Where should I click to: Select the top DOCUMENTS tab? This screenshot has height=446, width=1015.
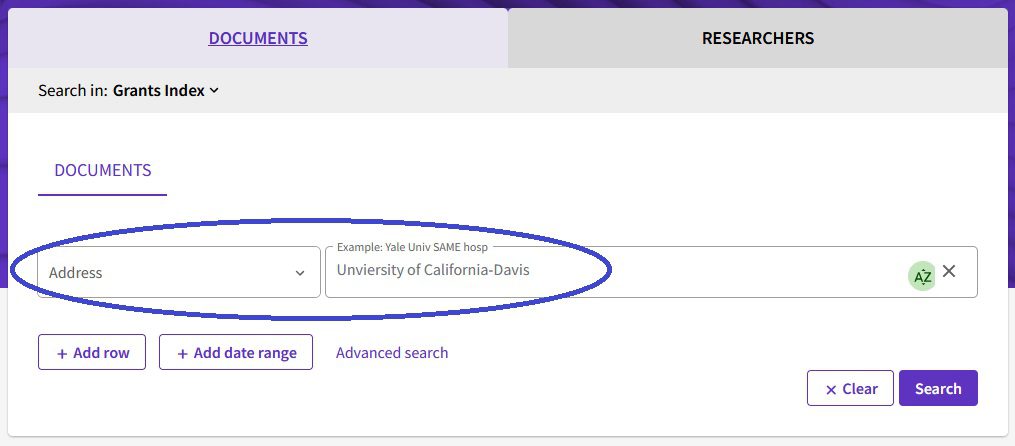tap(258, 39)
